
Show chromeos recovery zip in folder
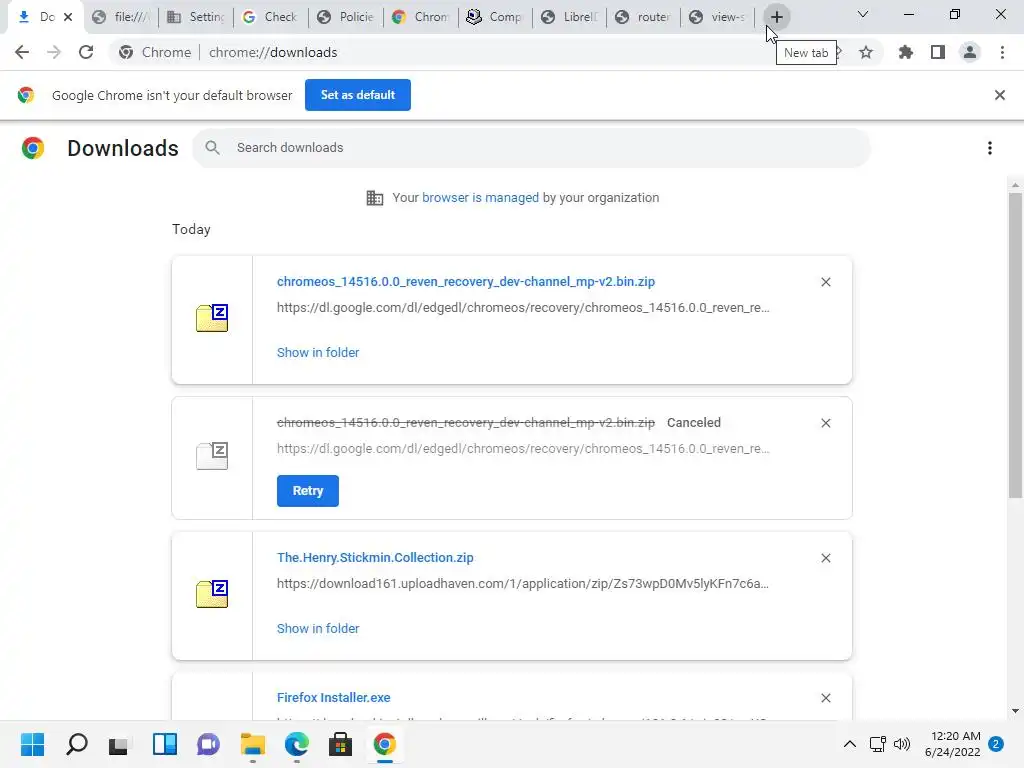[318, 353]
